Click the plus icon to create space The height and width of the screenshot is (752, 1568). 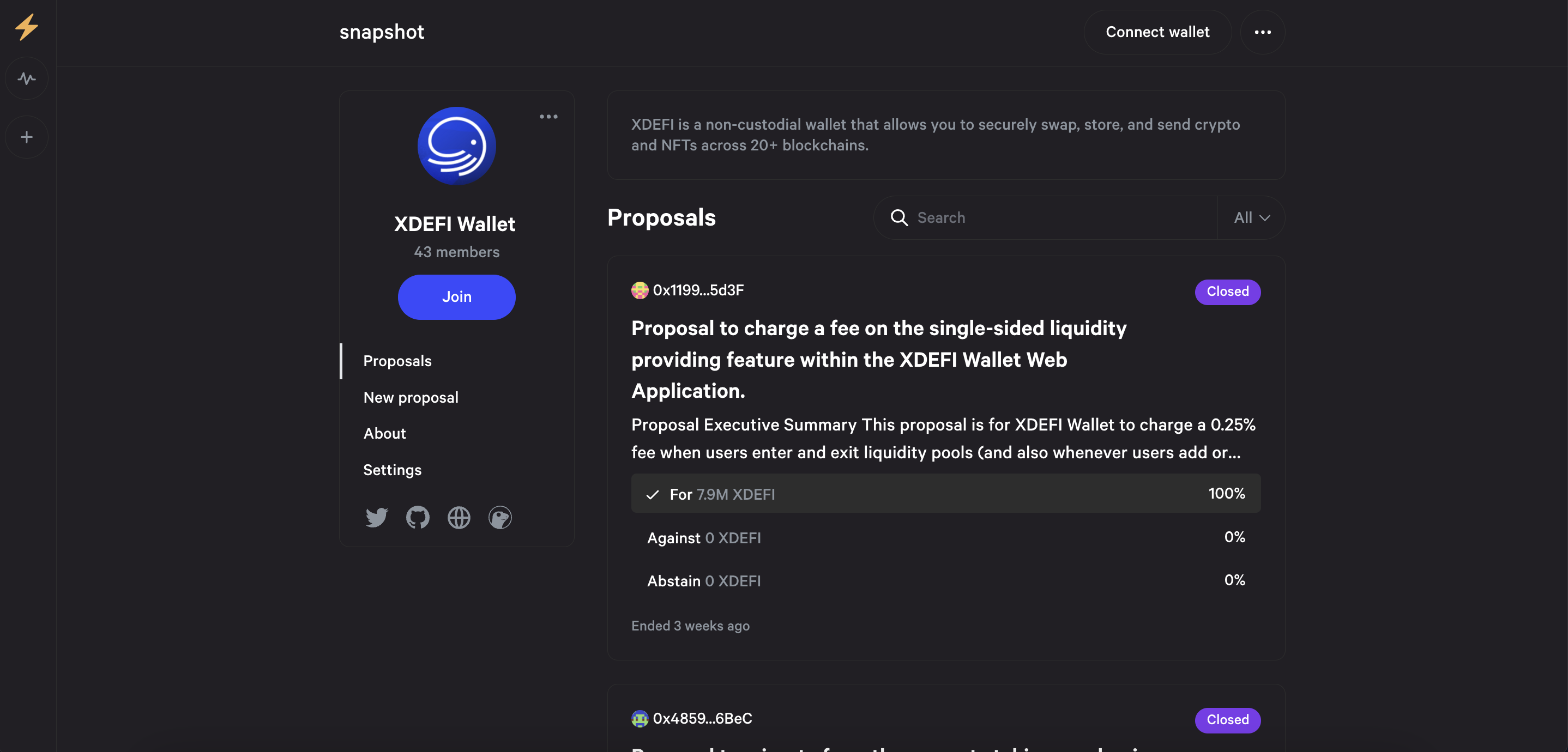(27, 137)
